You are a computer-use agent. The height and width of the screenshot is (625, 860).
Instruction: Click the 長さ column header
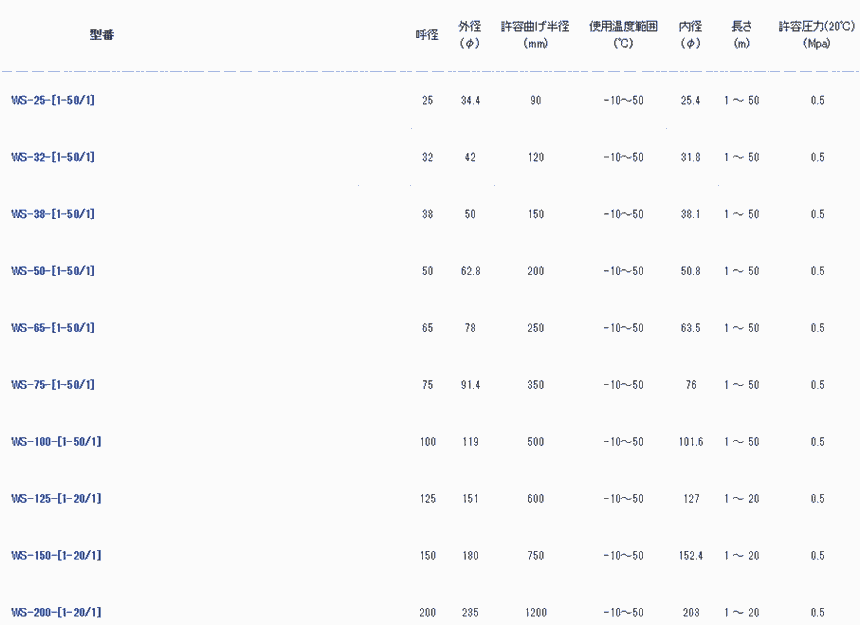tap(741, 28)
